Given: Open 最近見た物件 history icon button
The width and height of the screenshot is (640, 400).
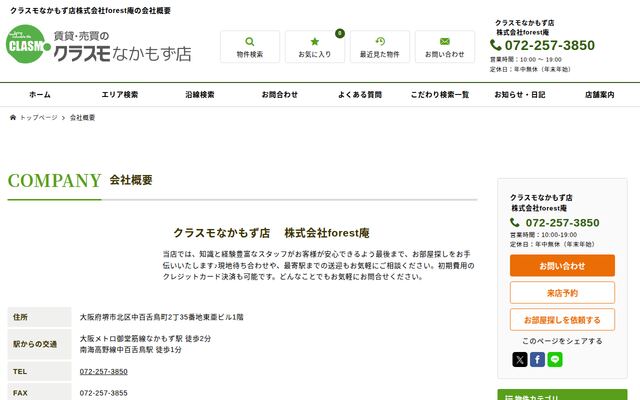Looking at the screenshot, I should click(x=380, y=47).
